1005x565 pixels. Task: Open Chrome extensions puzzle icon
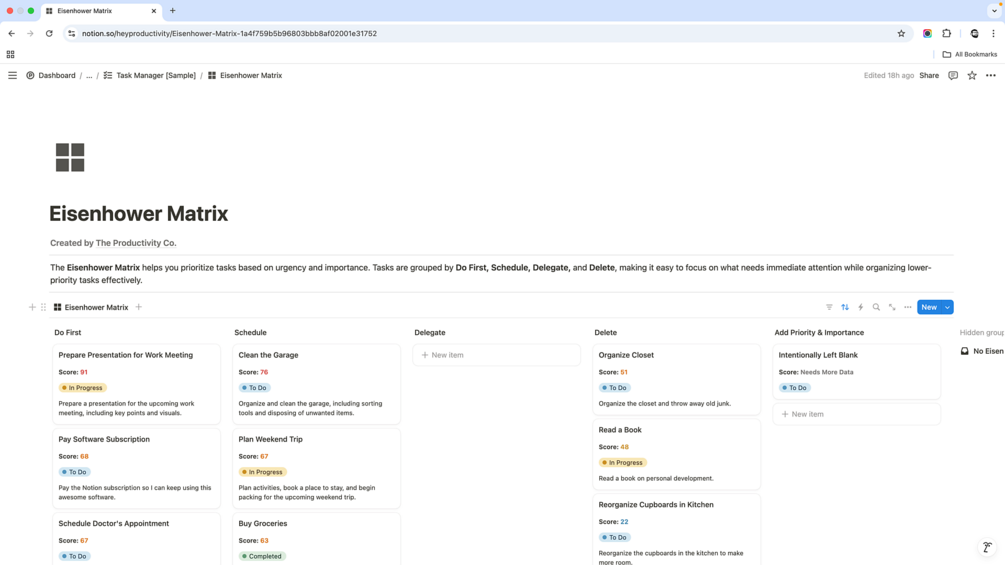pos(947,33)
